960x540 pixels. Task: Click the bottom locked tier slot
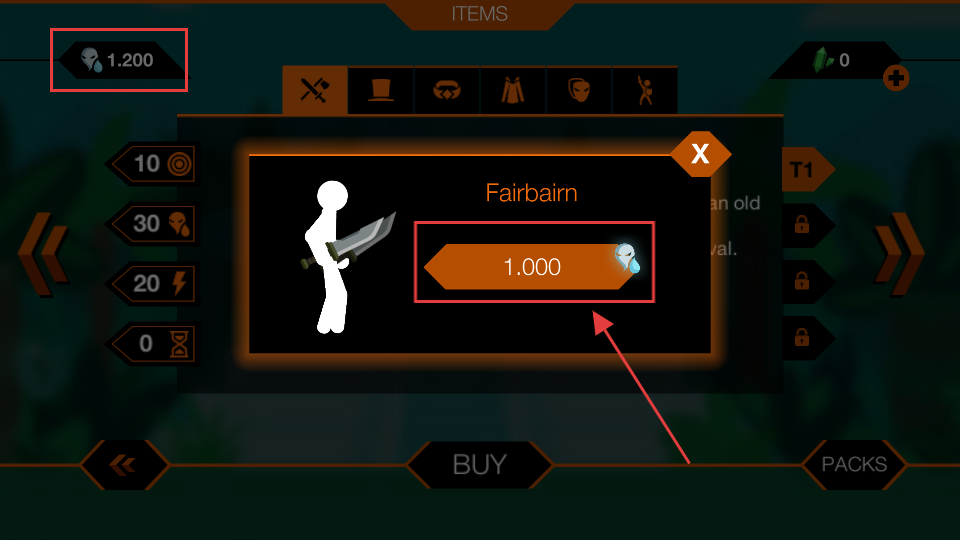(807, 337)
